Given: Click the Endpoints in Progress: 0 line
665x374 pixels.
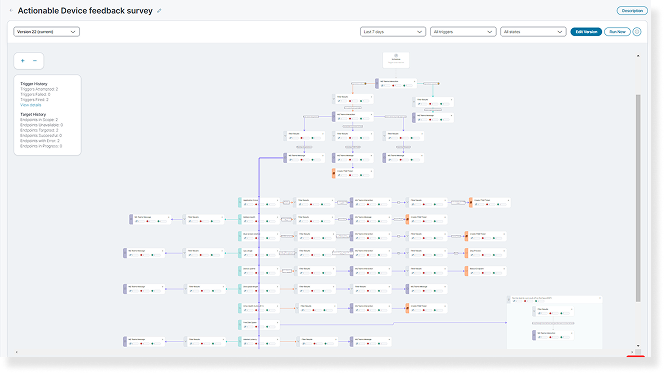Looking at the screenshot, I should (41, 146).
